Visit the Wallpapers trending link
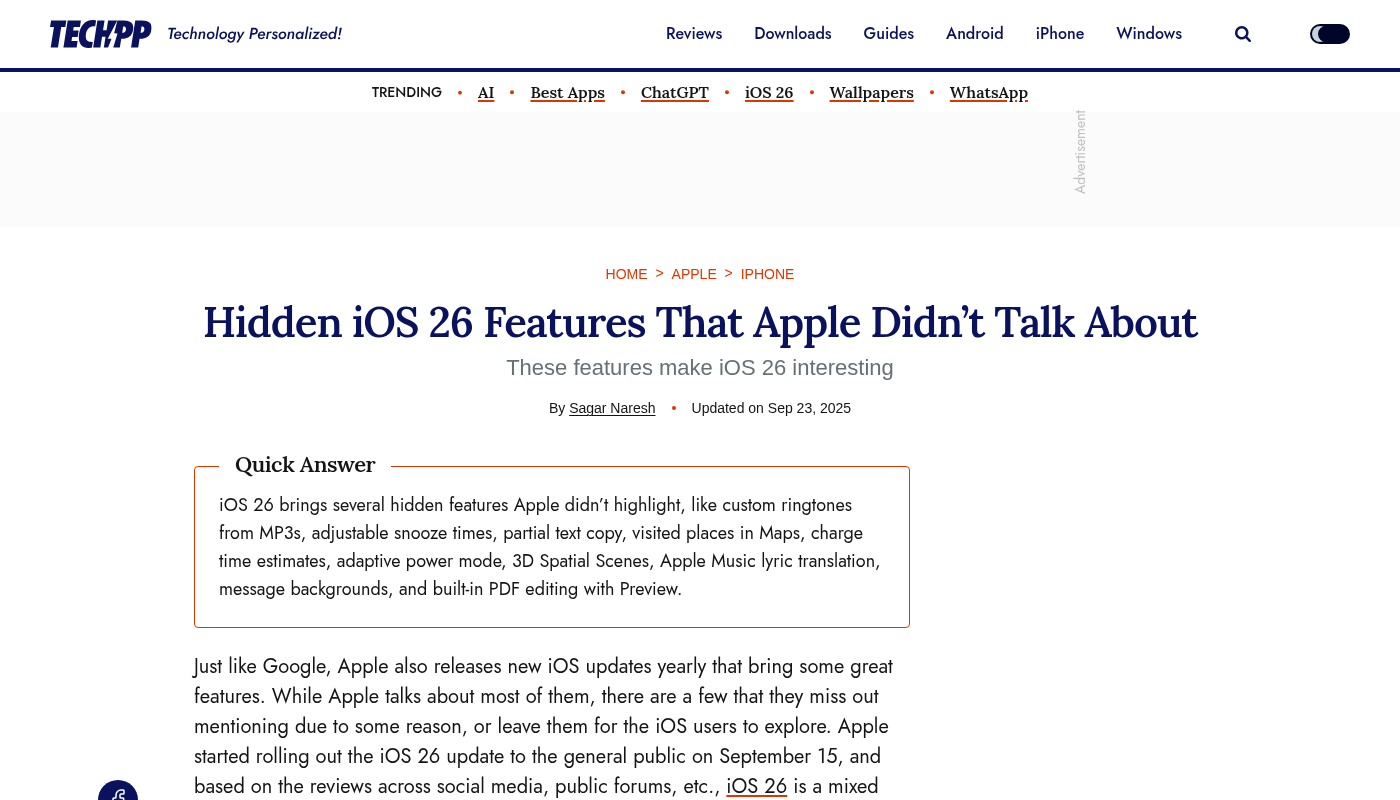 click(871, 93)
